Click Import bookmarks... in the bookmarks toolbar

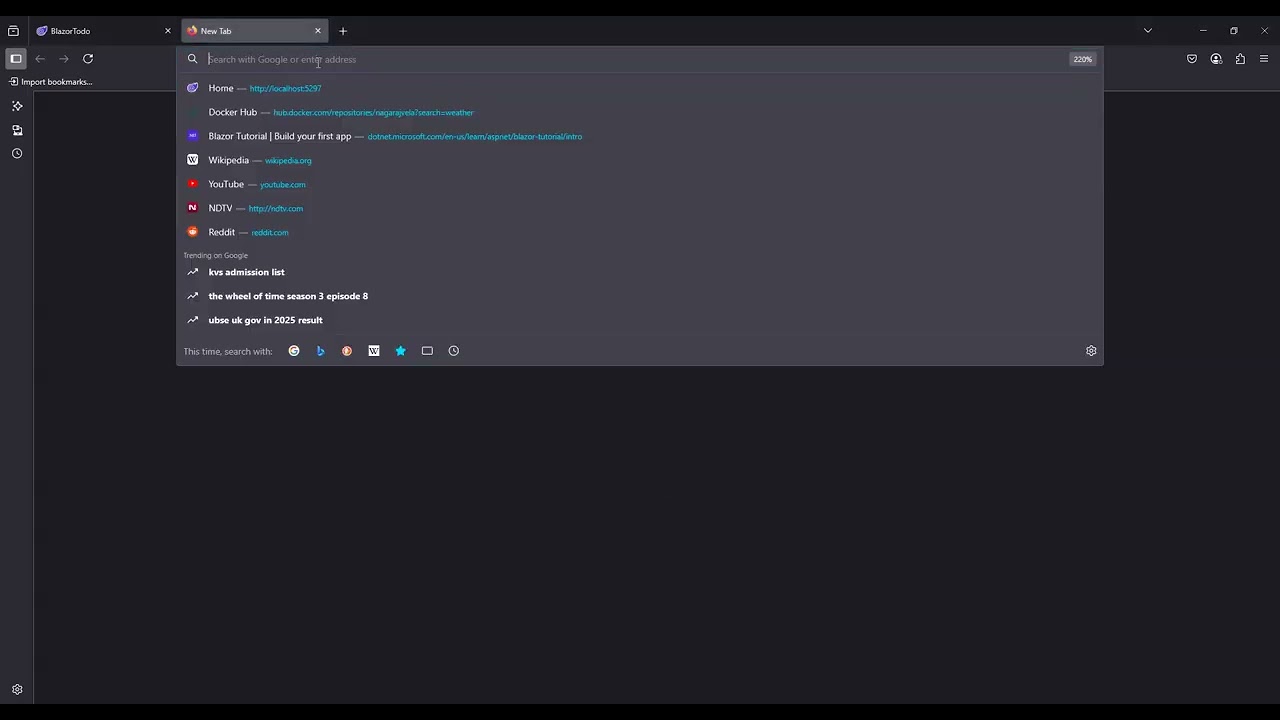click(50, 82)
